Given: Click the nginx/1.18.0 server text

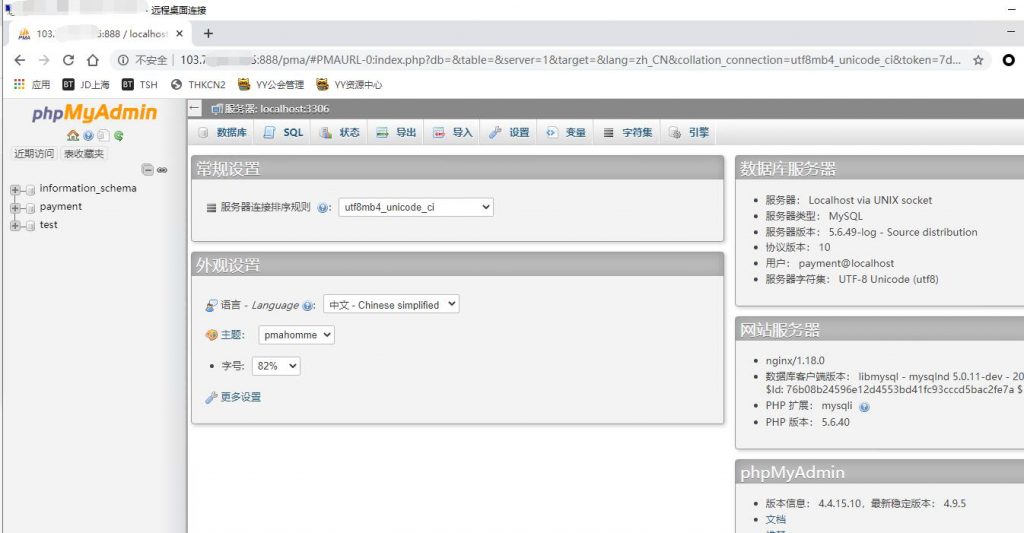Looking at the screenshot, I should [795, 361].
